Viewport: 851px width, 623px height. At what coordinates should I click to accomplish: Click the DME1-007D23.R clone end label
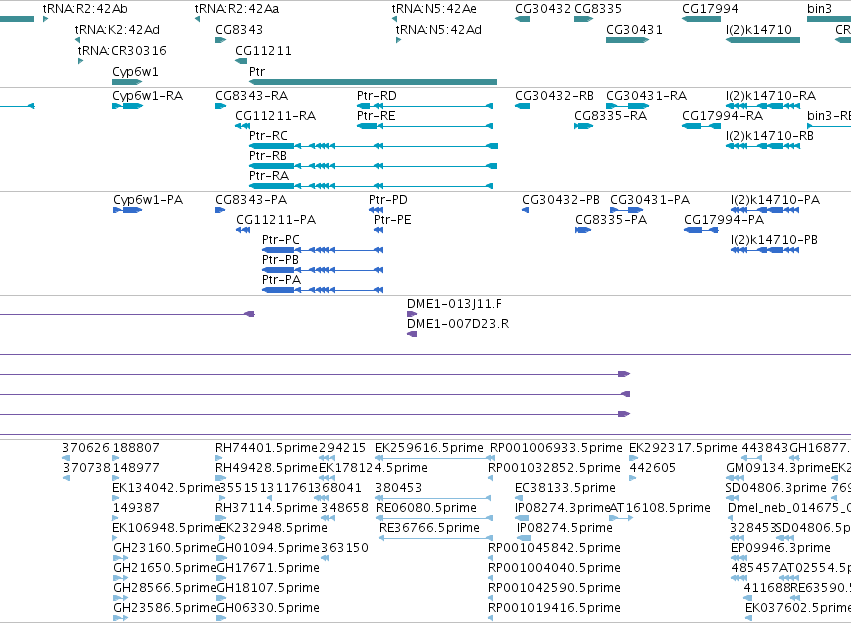[458, 324]
